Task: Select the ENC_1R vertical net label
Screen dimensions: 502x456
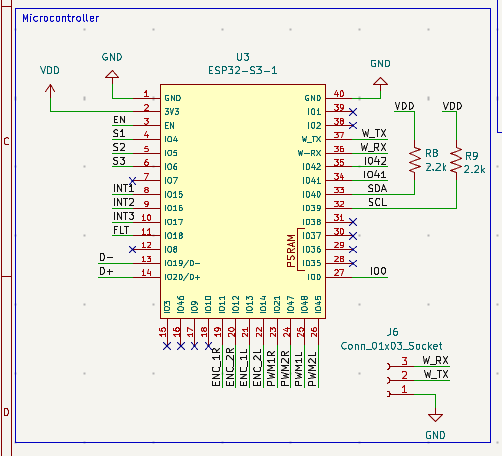Action: tap(216, 367)
